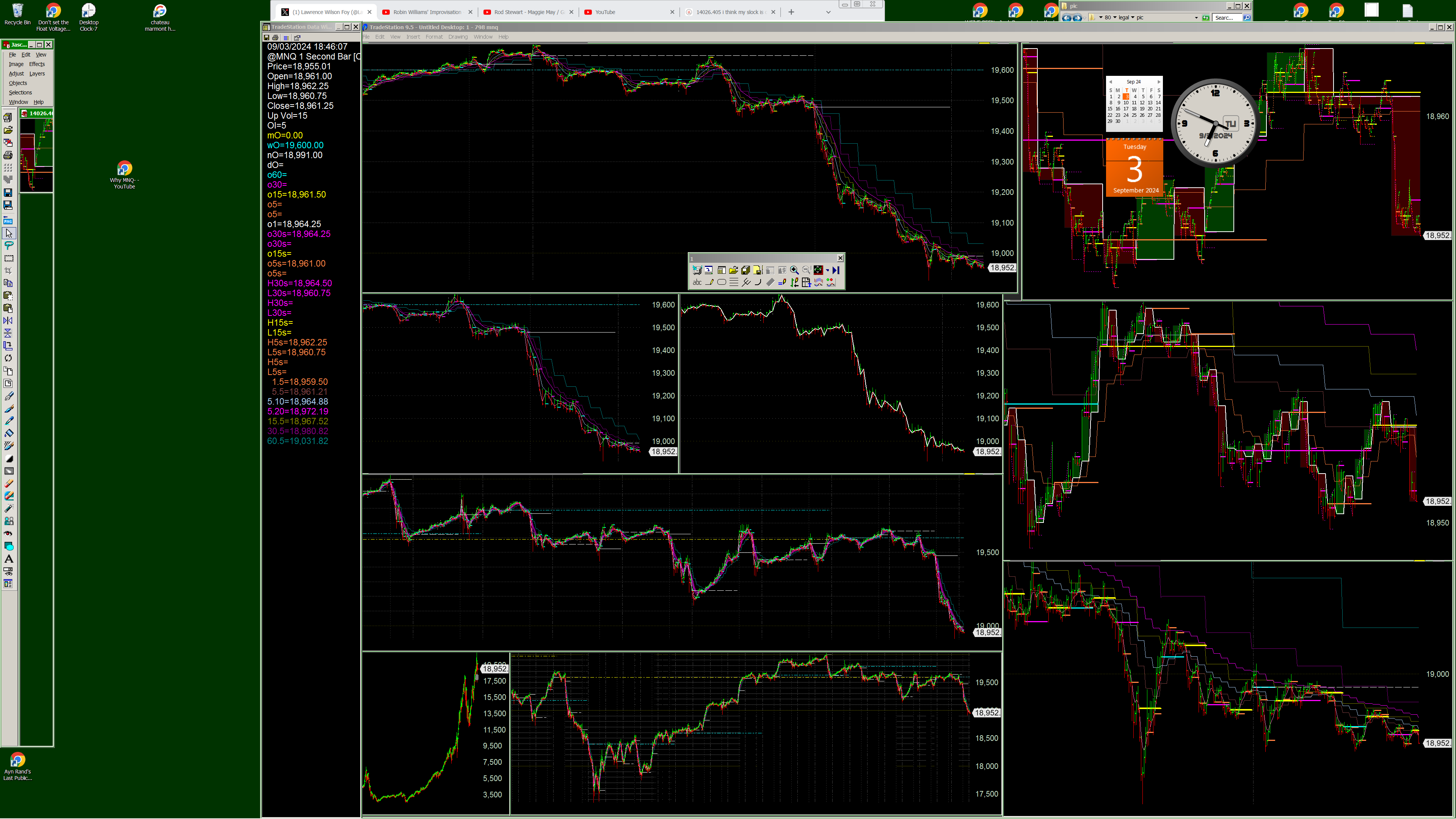Click the open workspace folder icon
This screenshot has height=819, width=1456.
[x=734, y=270]
